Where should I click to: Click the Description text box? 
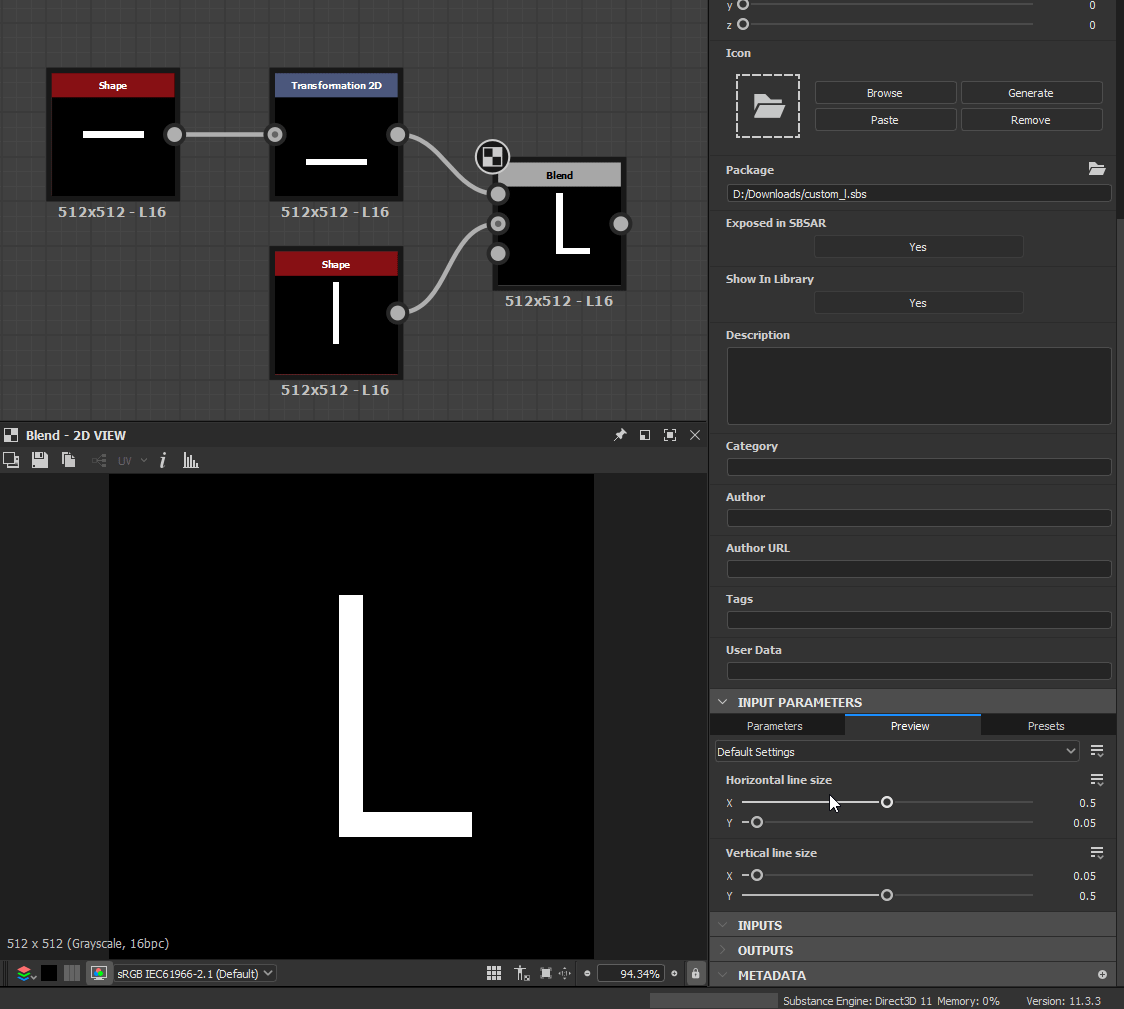point(918,385)
